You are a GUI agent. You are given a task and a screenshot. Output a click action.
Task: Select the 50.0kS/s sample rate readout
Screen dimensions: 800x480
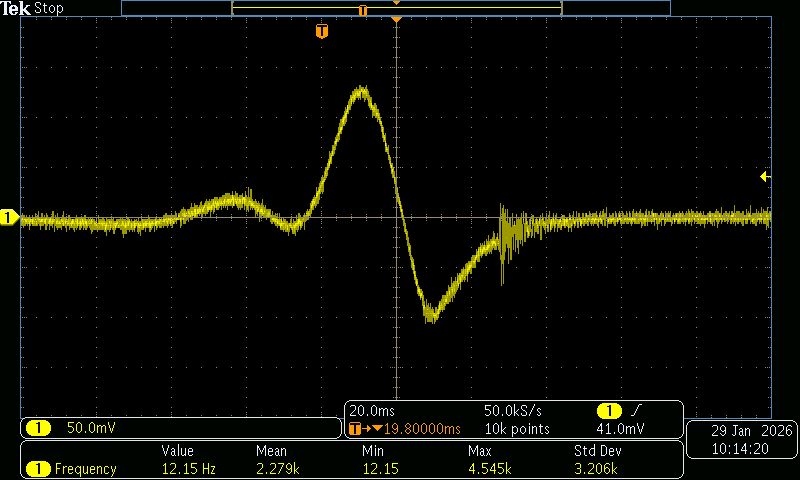click(x=513, y=411)
